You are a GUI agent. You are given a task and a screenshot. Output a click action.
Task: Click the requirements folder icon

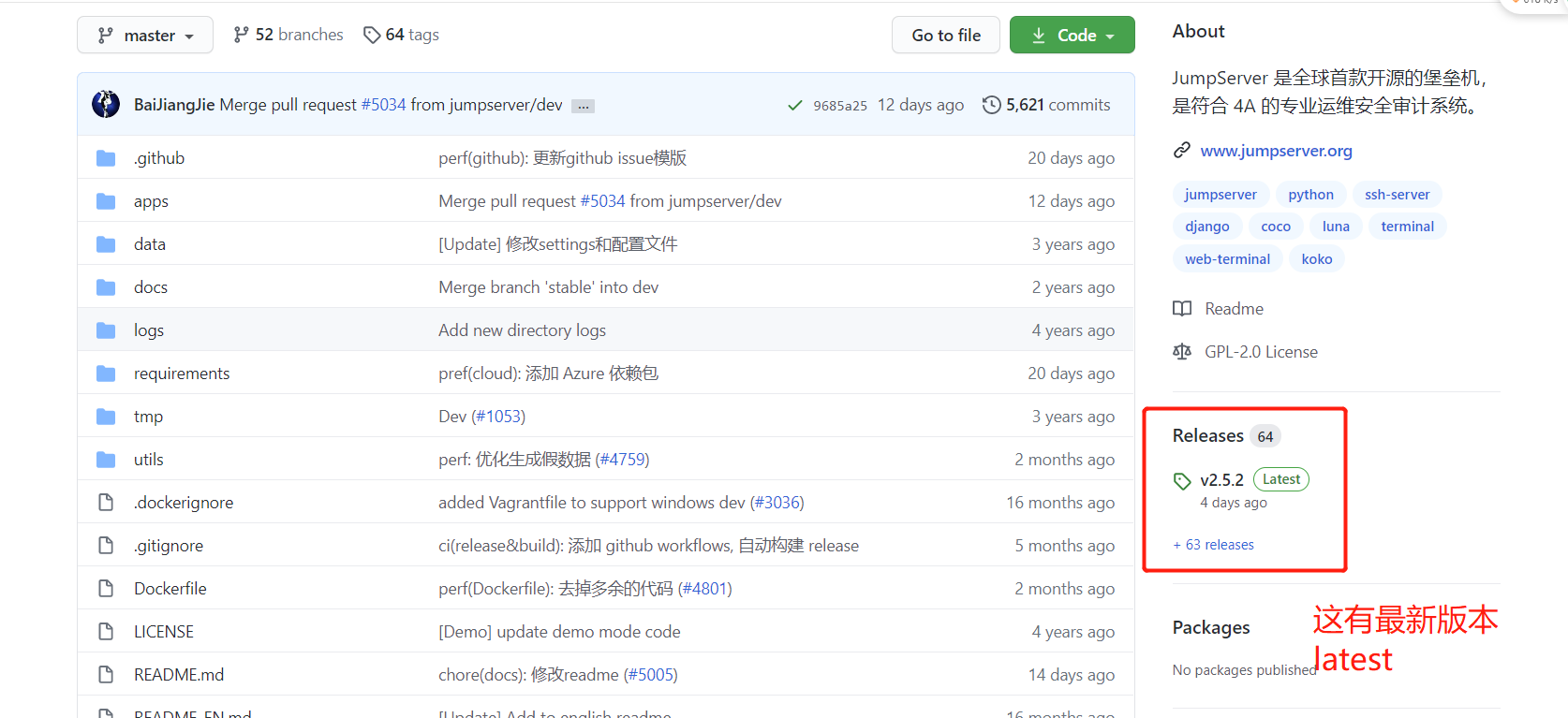tap(106, 374)
